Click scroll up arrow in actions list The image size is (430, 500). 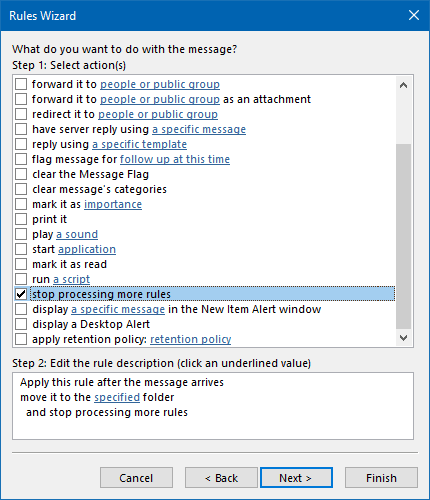click(x=403, y=85)
